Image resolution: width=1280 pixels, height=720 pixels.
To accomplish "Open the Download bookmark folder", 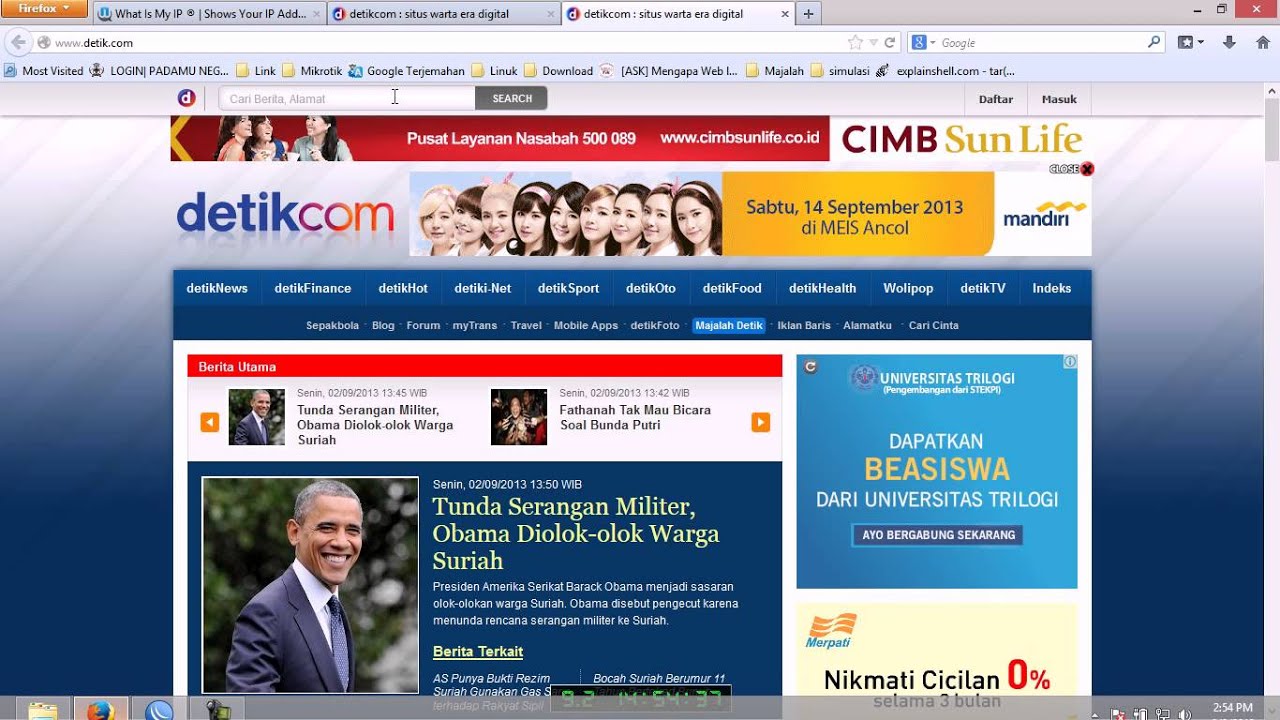I will 558,71.
